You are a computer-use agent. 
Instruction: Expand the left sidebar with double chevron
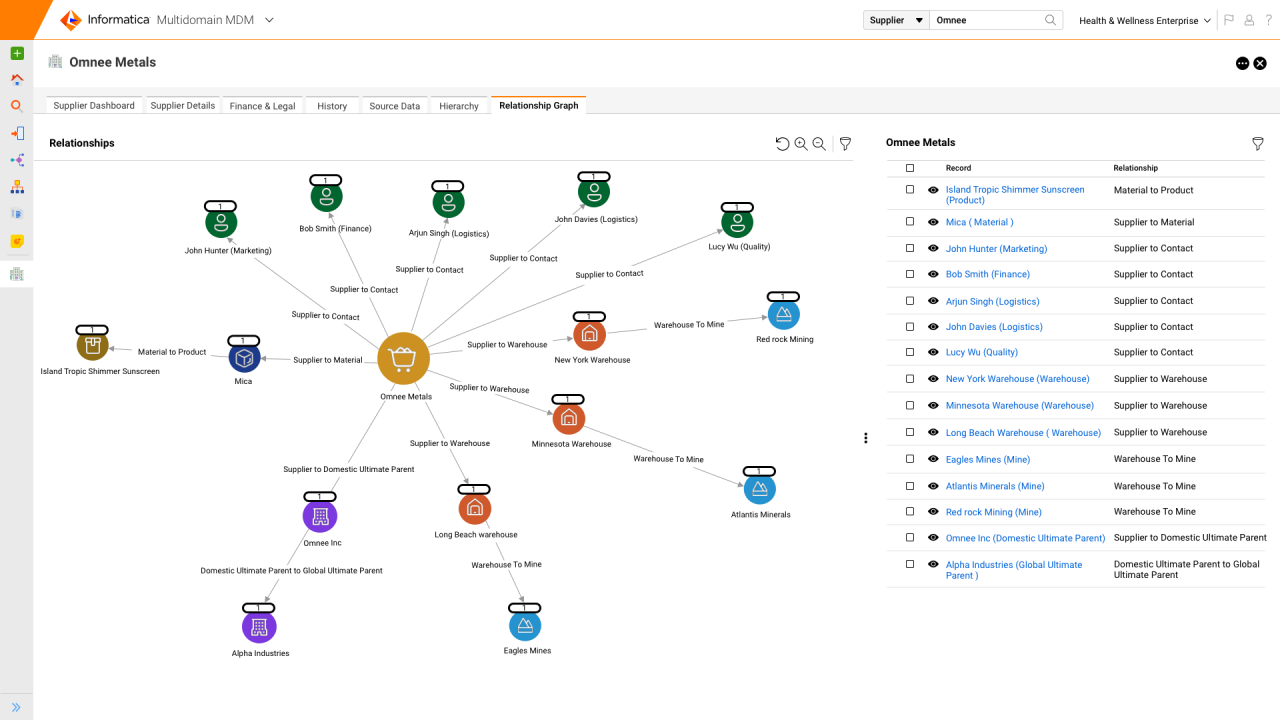17,707
